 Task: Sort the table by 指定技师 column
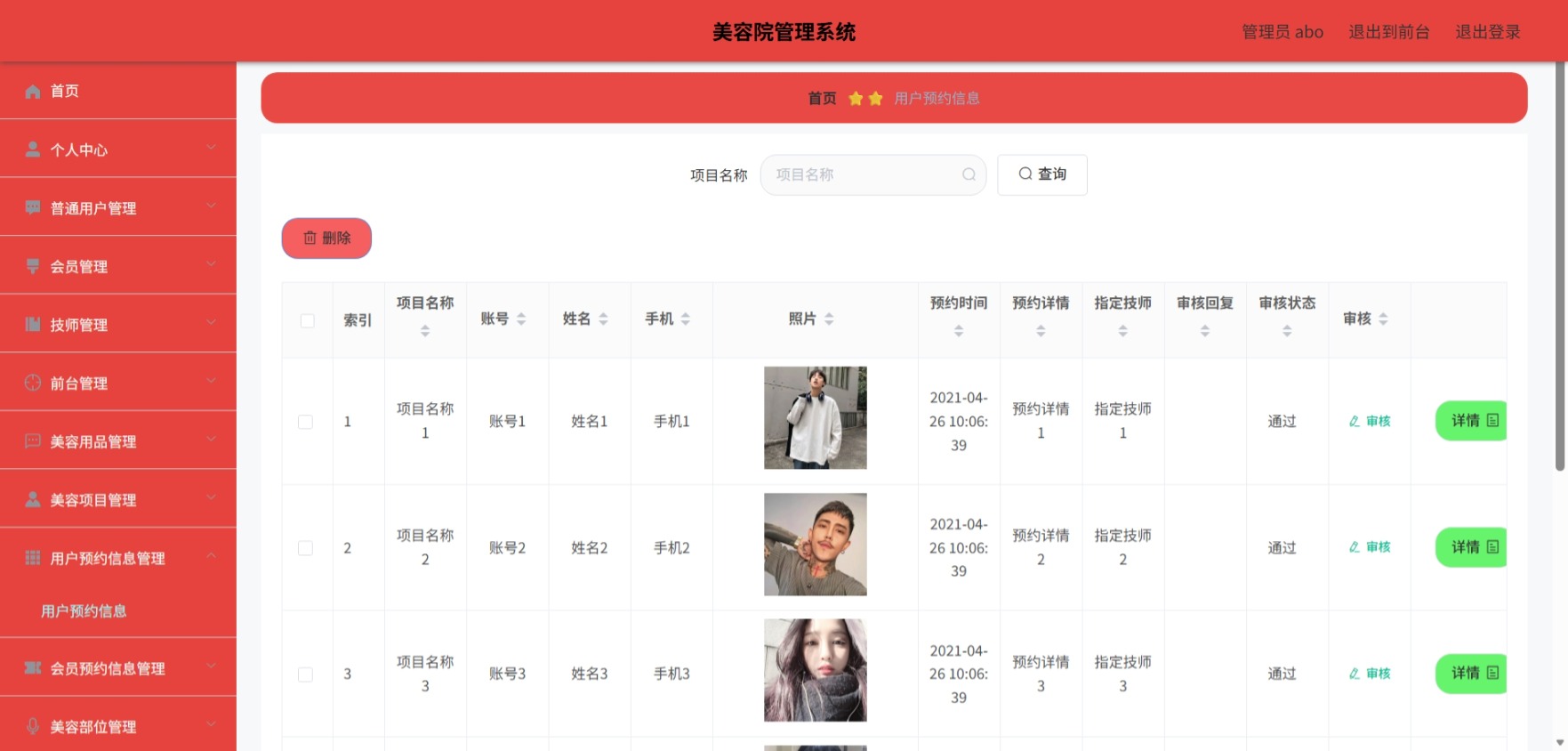pyautogui.click(x=1122, y=331)
